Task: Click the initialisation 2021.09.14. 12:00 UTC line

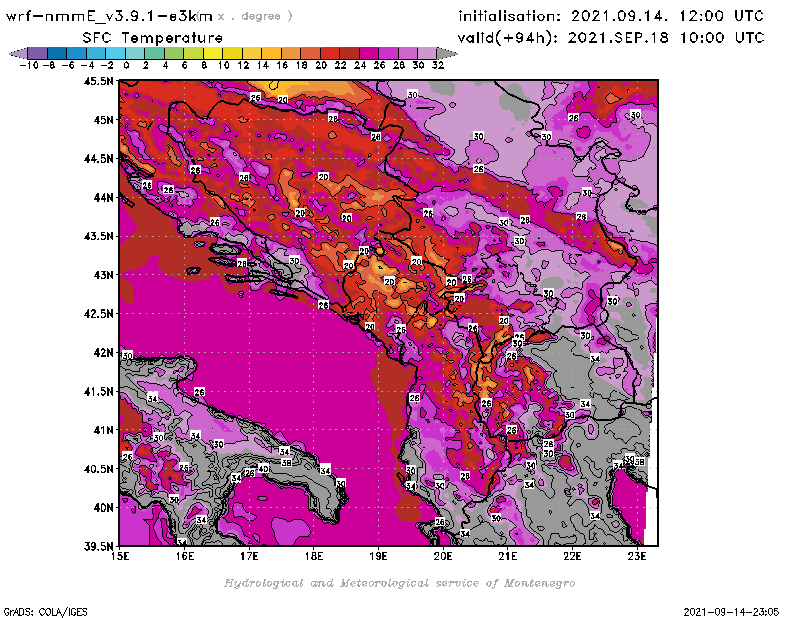Action: click(x=611, y=16)
